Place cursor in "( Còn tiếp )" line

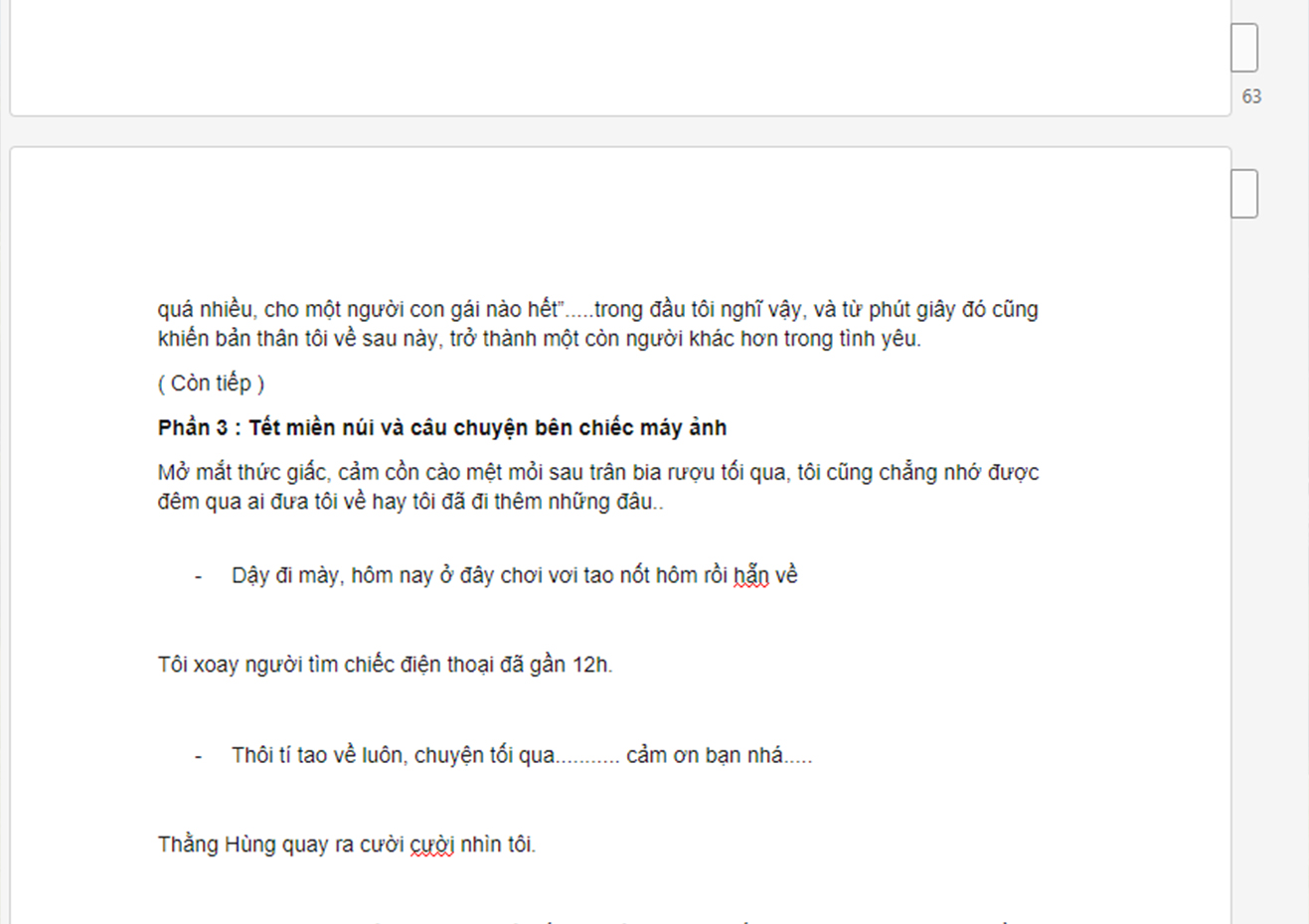(211, 384)
